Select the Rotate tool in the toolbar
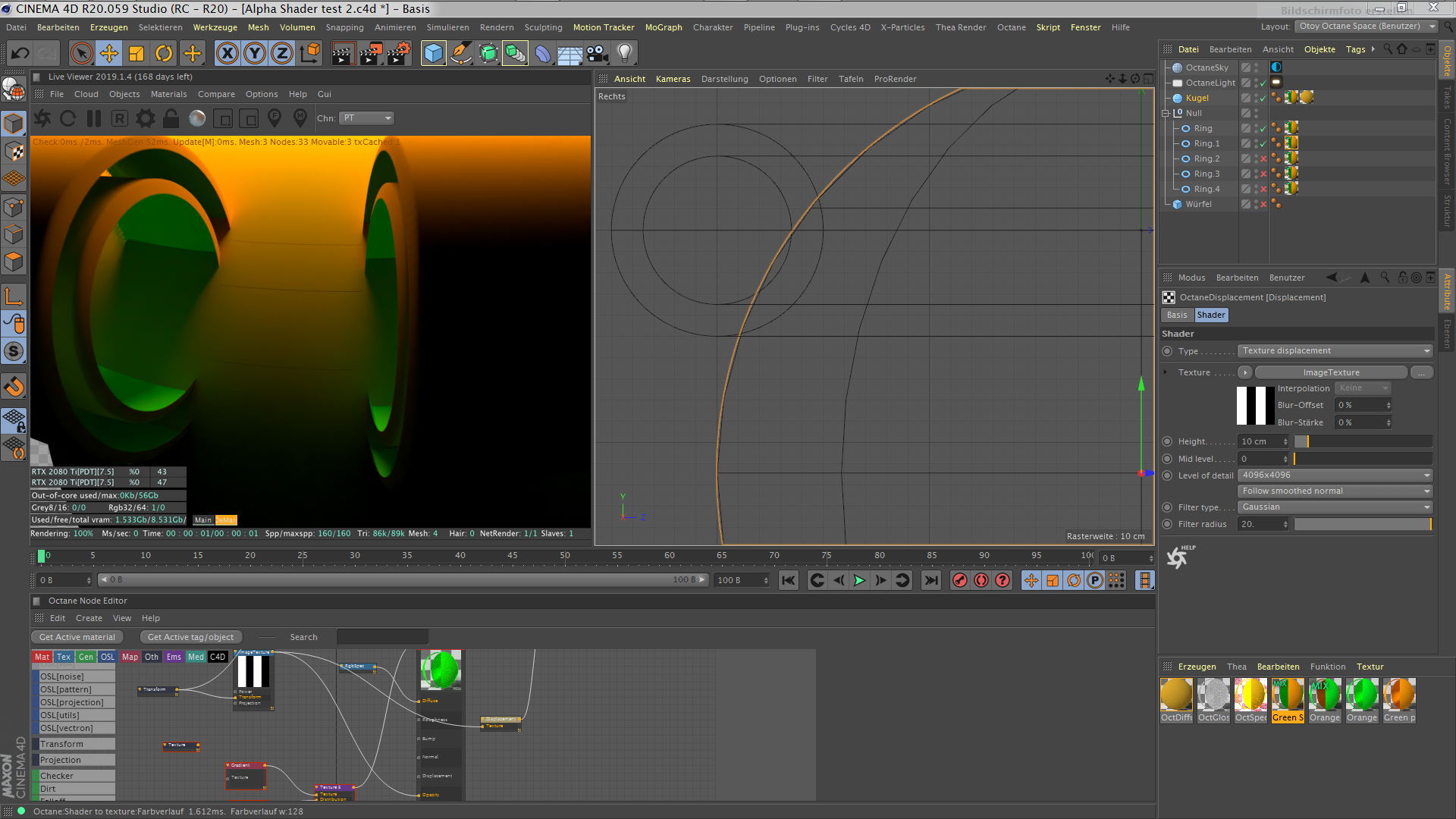The height and width of the screenshot is (819, 1456). [x=164, y=54]
